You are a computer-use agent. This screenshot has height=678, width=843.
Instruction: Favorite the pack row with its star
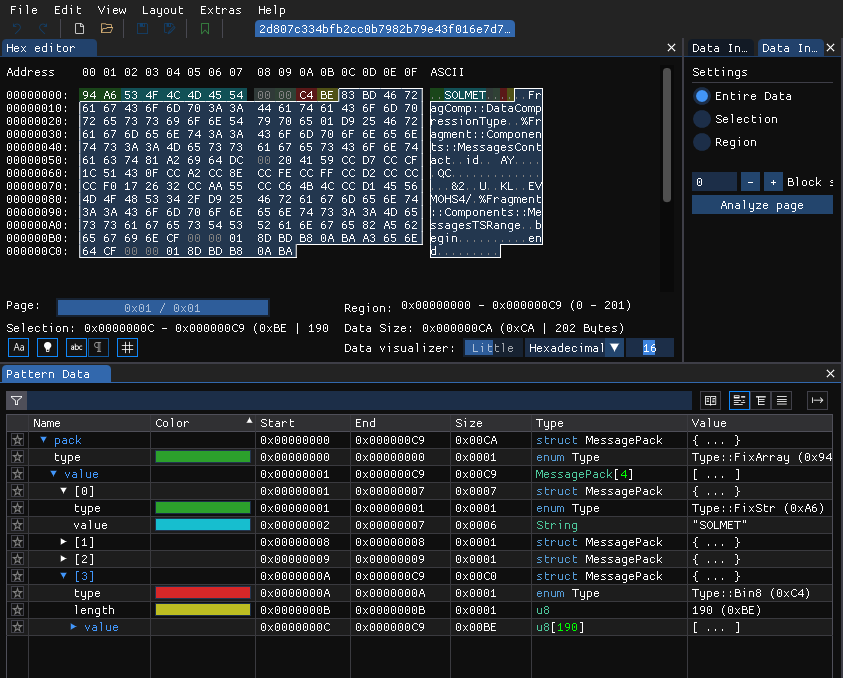pyautogui.click(x=17, y=440)
